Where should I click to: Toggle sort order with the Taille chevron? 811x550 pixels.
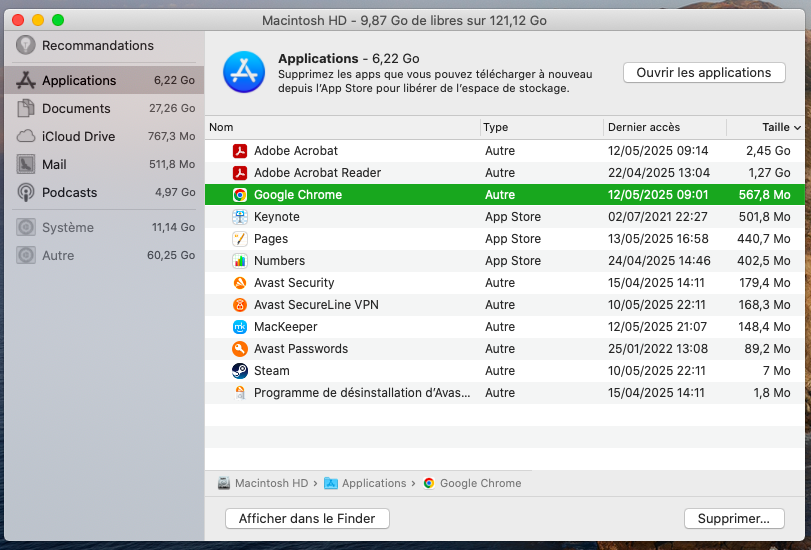(x=797, y=128)
